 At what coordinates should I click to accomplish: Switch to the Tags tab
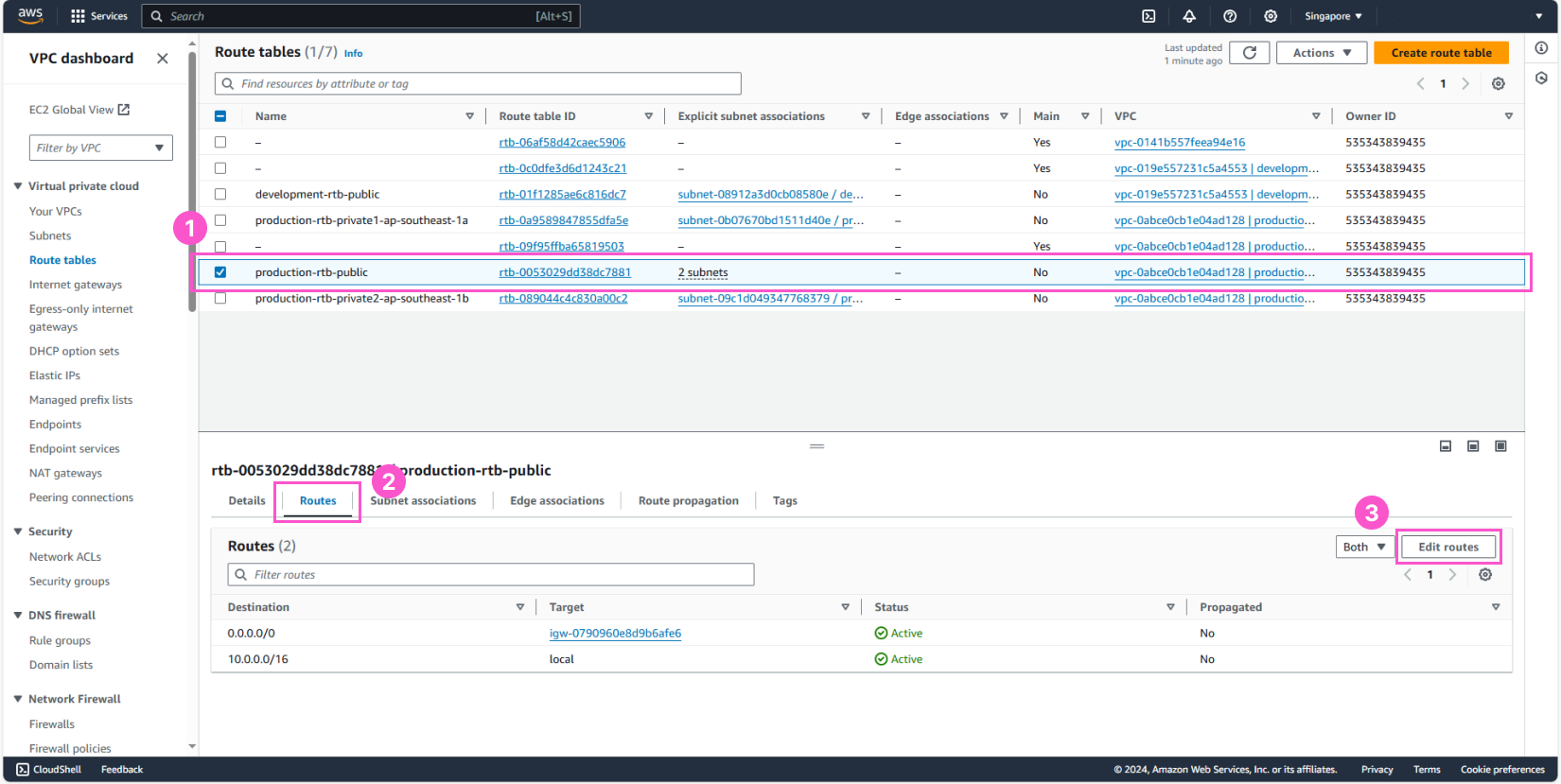coord(785,501)
